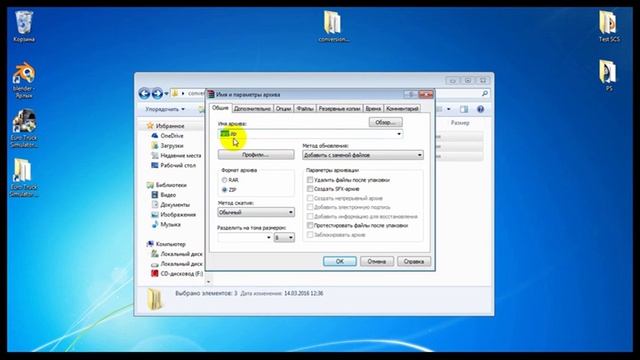Switch to Резервные копии tab
This screenshot has height=360, width=640.
click(x=339, y=109)
